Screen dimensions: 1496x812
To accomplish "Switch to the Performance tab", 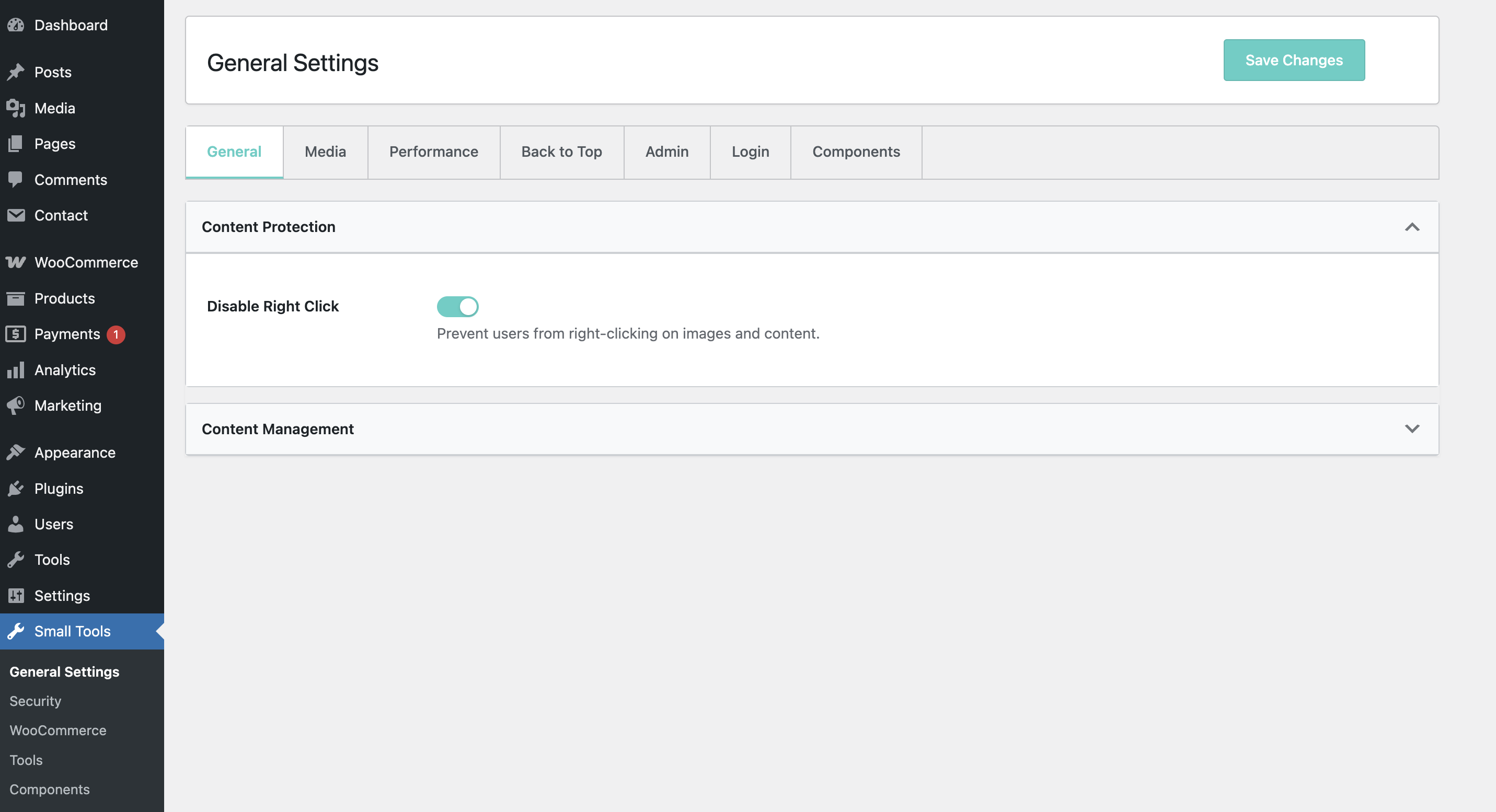I will click(433, 152).
